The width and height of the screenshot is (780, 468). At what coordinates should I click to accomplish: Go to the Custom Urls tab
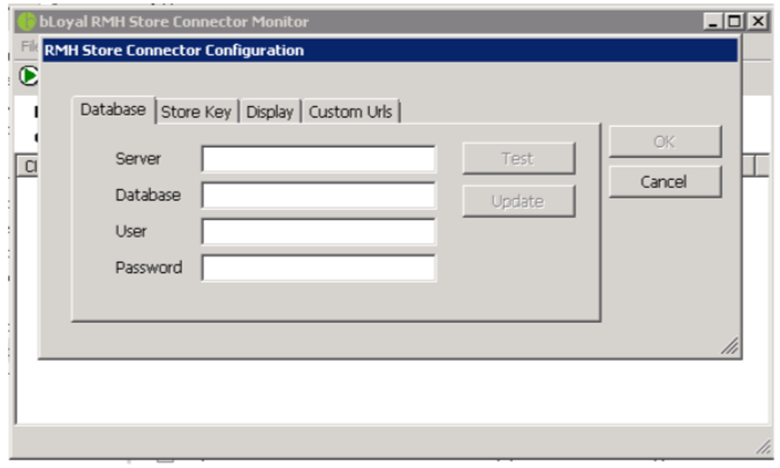tap(350, 112)
